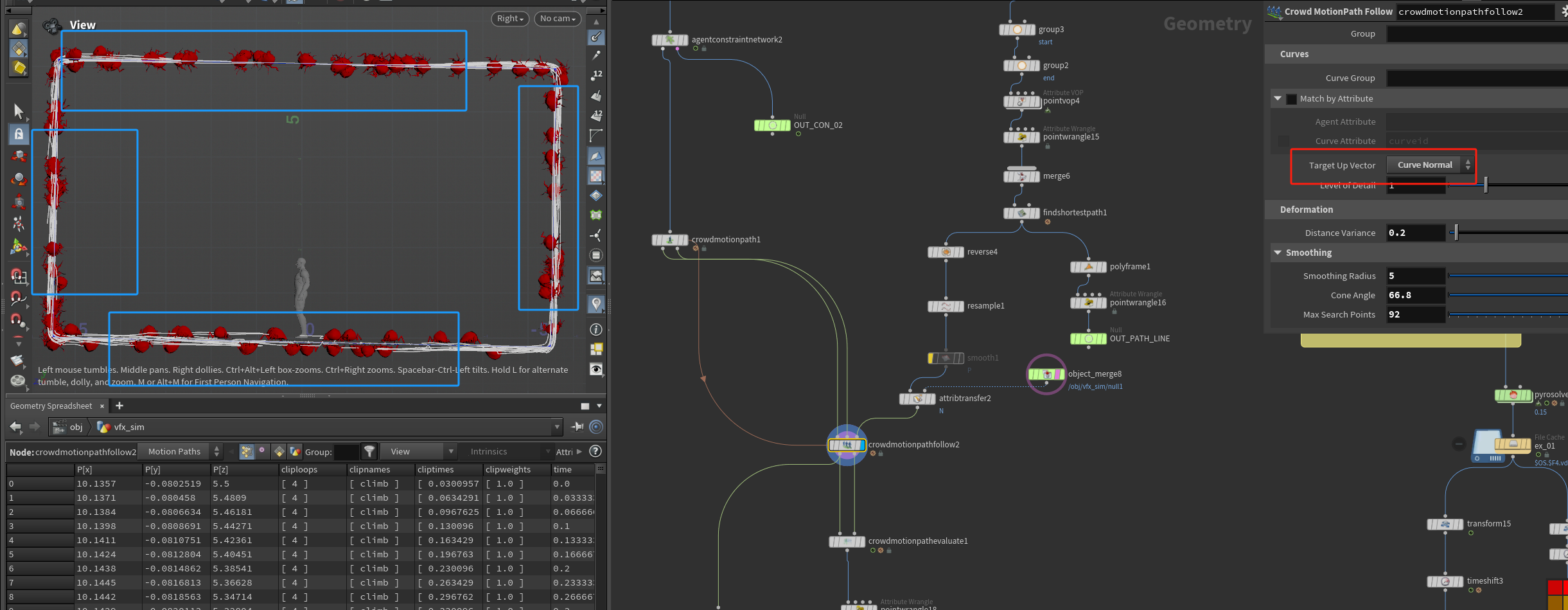Select the crowdmotionpathevaluate1 node
This screenshot has height=610, width=1568.
[847, 541]
